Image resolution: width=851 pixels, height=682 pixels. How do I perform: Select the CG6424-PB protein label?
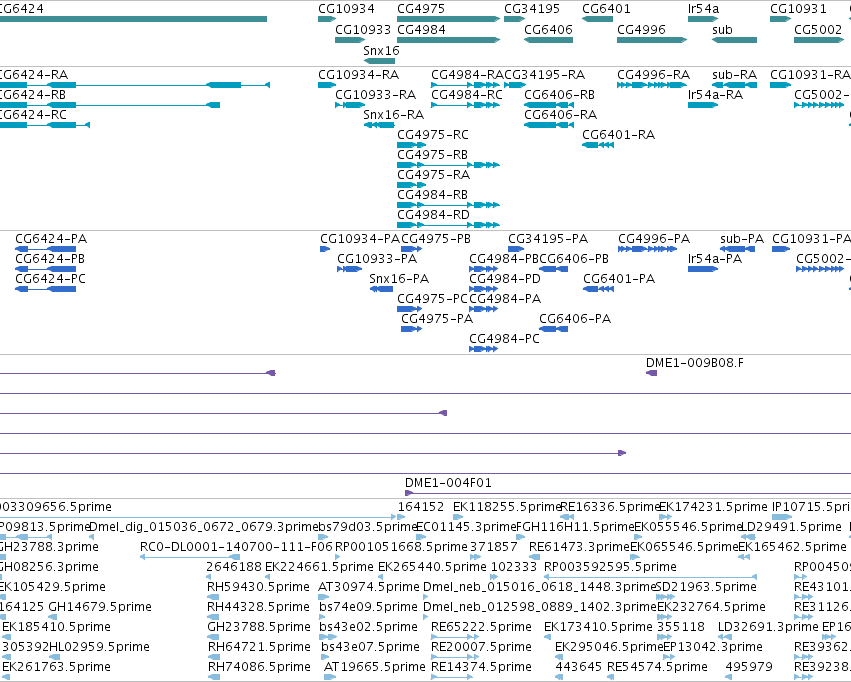point(50,259)
